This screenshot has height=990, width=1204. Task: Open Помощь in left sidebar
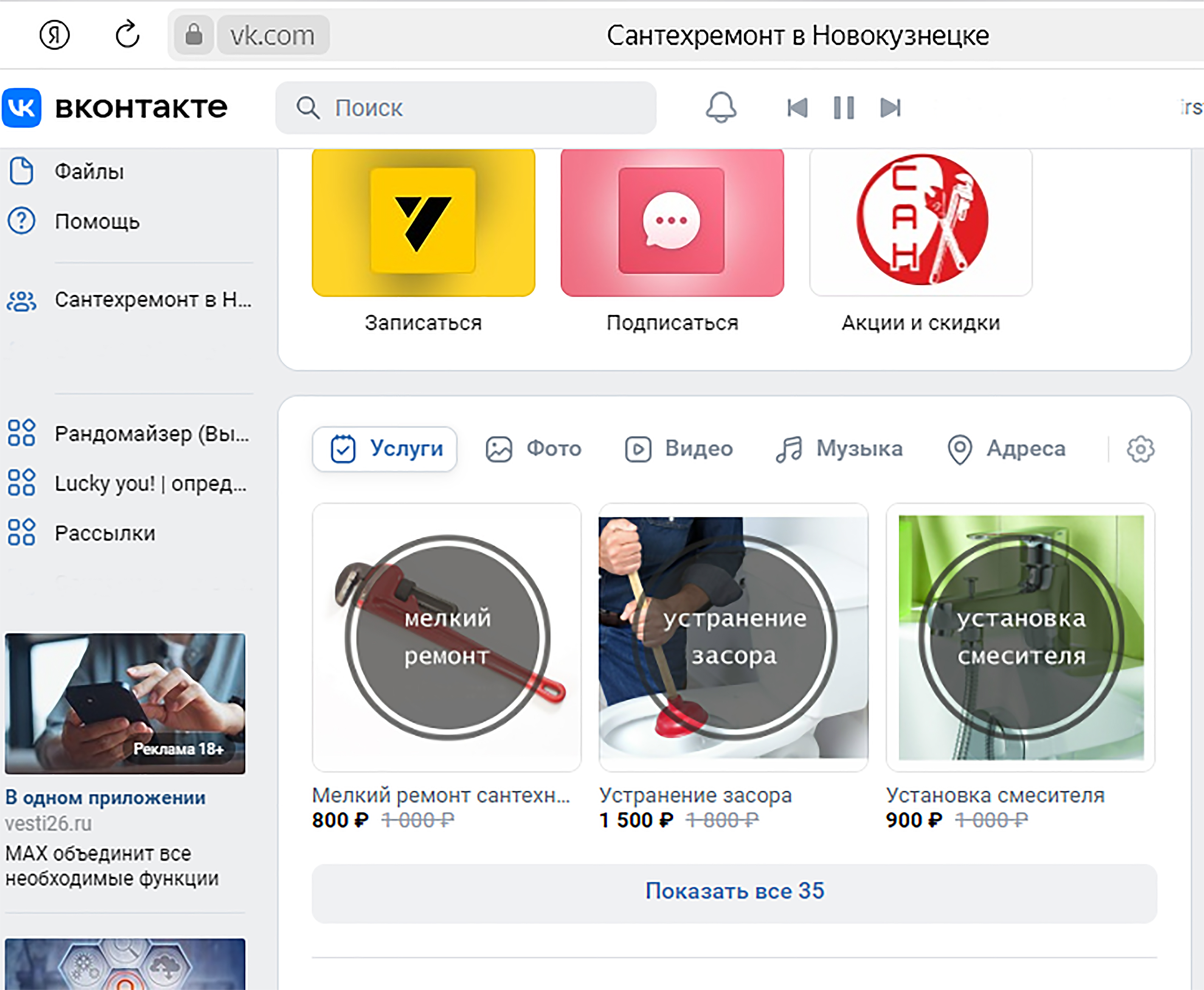pos(97,221)
